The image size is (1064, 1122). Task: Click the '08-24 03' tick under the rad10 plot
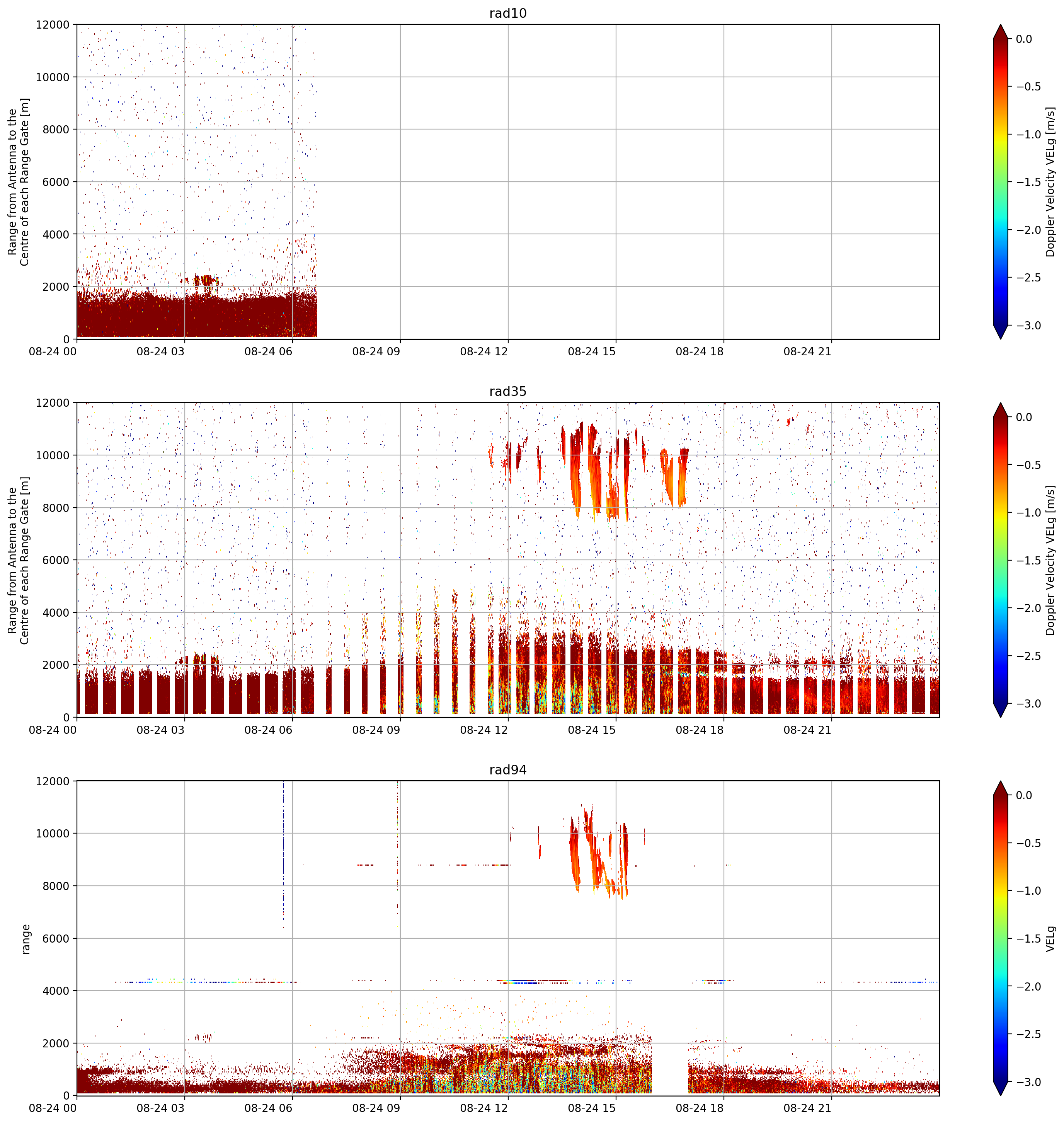coord(160,351)
